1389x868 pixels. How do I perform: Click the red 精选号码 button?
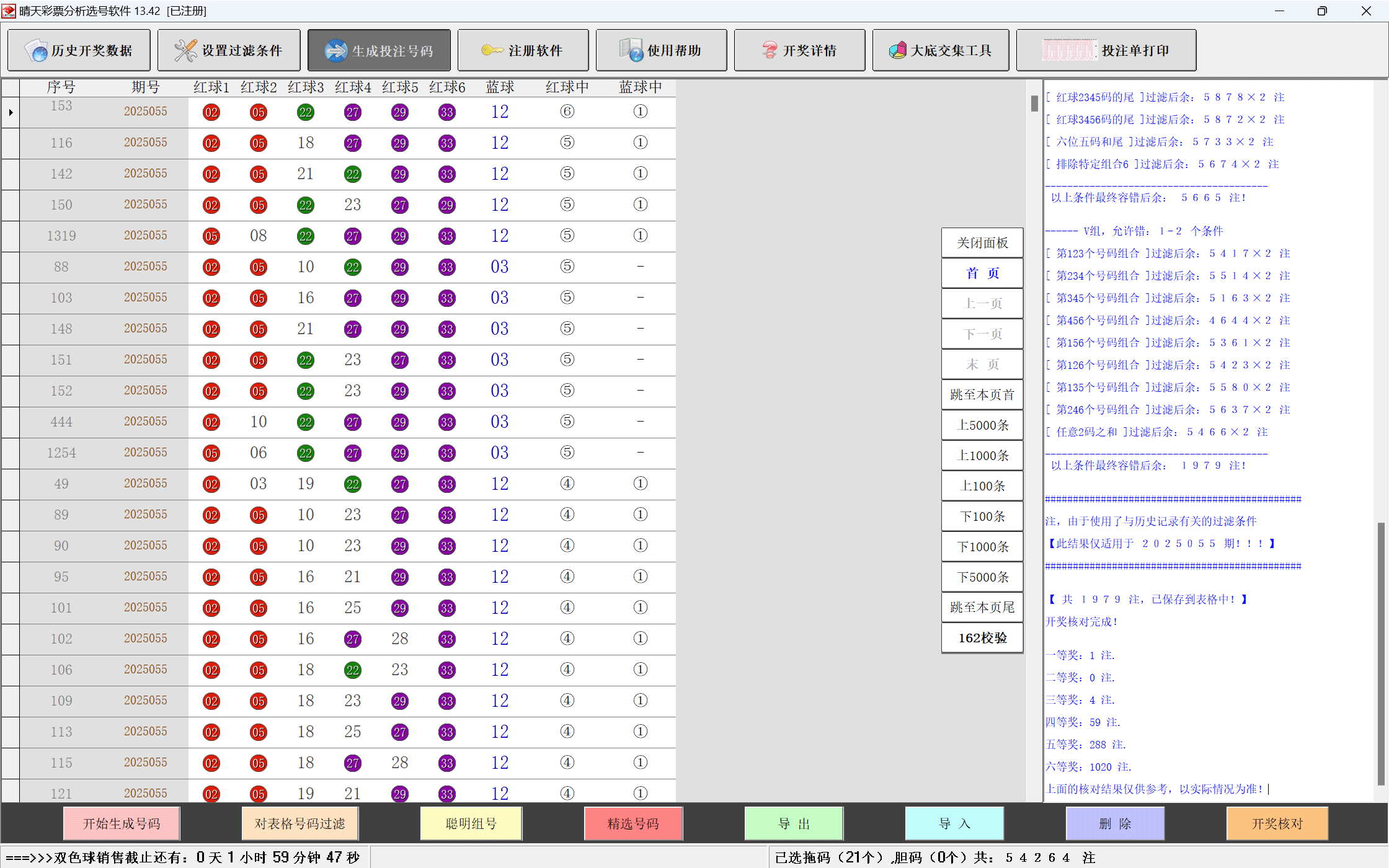[x=633, y=823]
